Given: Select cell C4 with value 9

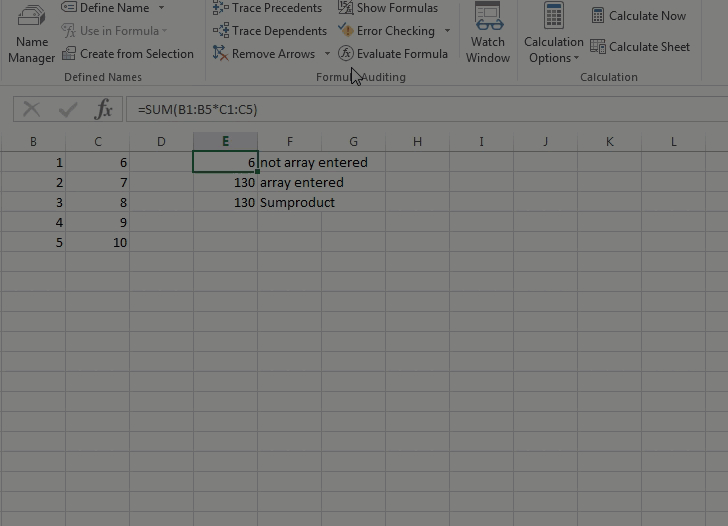Looking at the screenshot, I should [98, 222].
